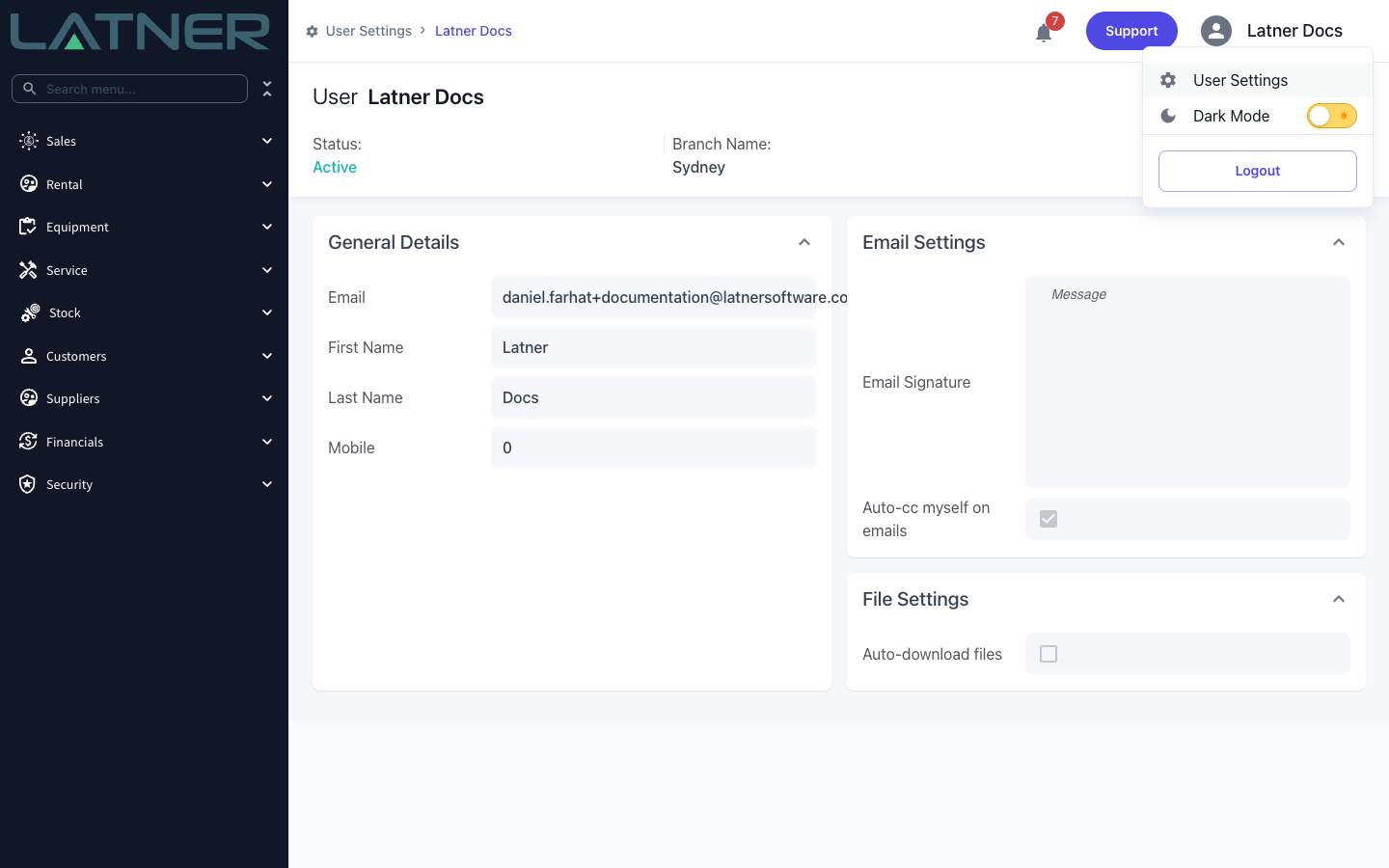1389x868 pixels.
Task: Click the Latner logo
Action: tap(140, 32)
